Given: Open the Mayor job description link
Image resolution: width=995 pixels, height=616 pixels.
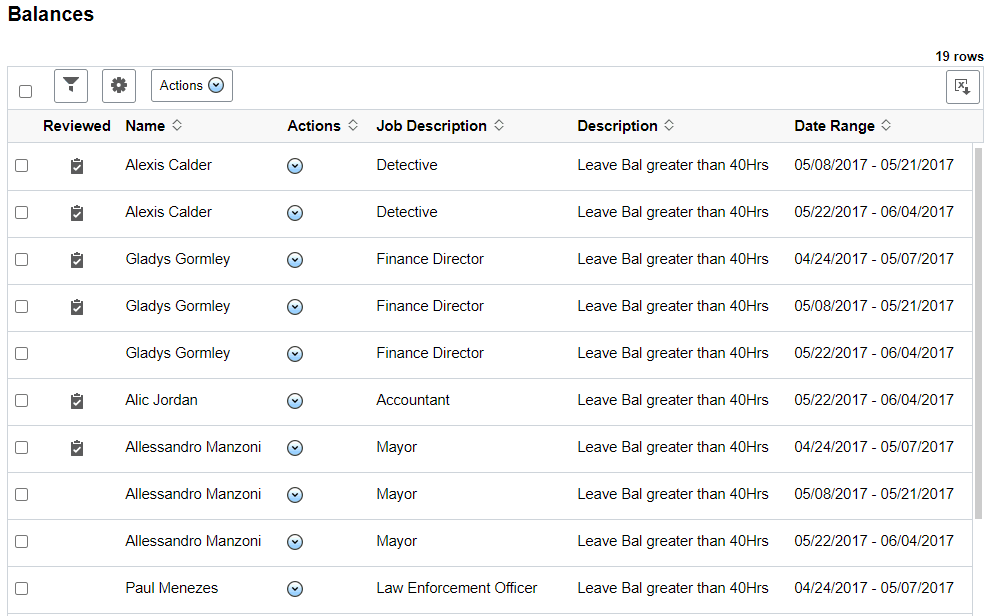Looking at the screenshot, I should click(396, 447).
